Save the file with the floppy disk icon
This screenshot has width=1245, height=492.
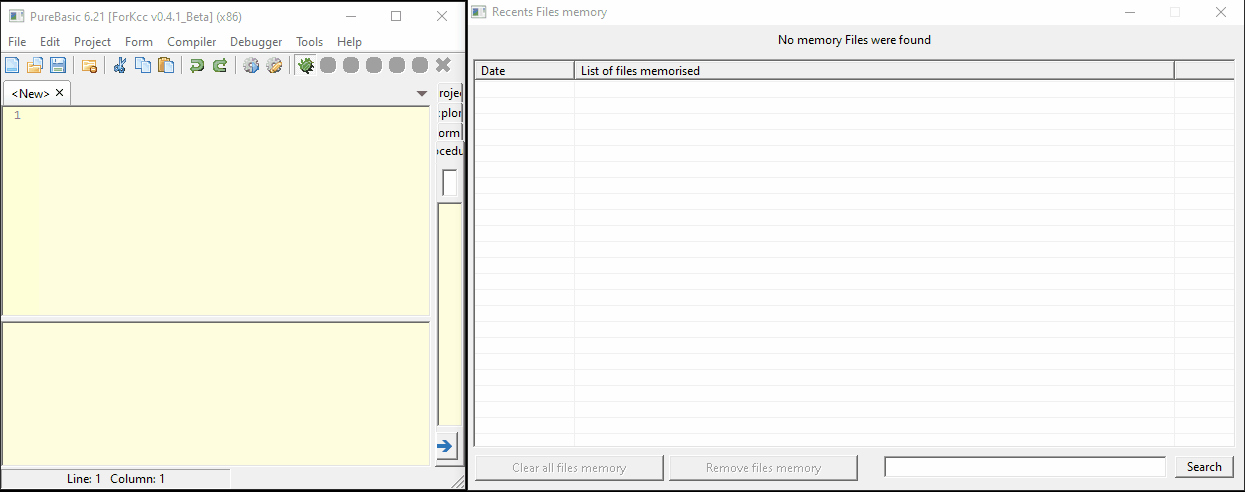tap(58, 65)
